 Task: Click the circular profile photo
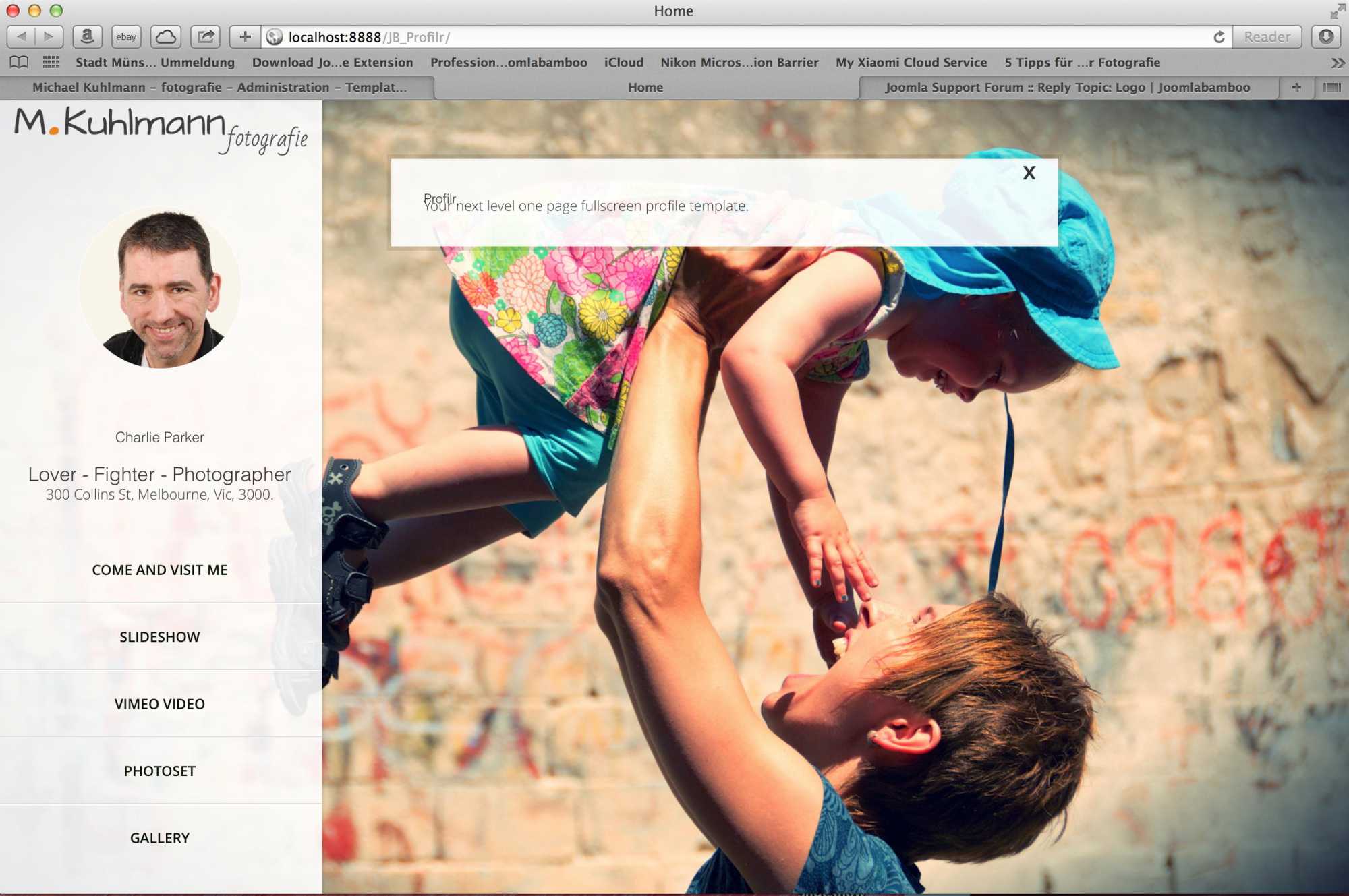[160, 289]
